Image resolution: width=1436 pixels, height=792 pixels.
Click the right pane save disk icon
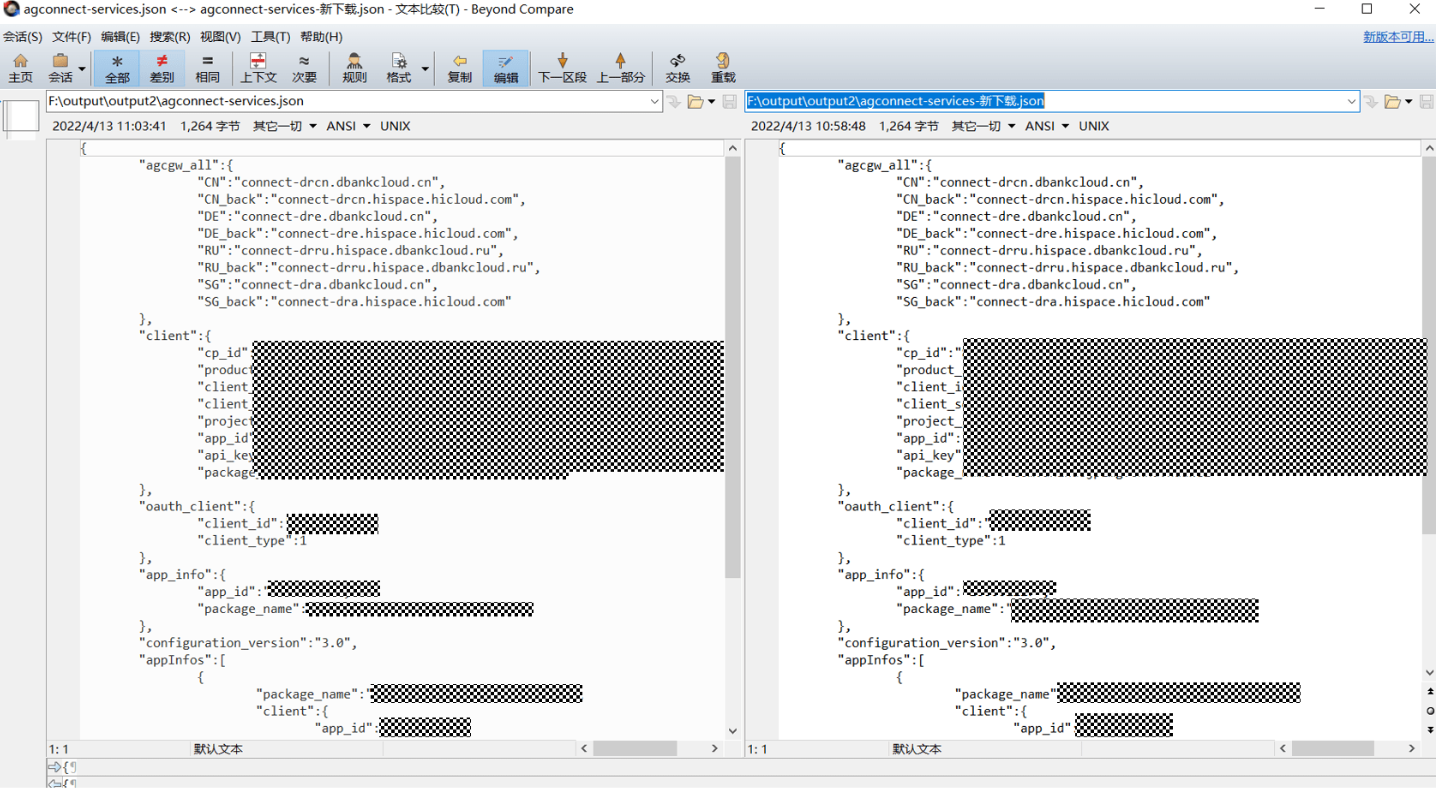point(1427,101)
